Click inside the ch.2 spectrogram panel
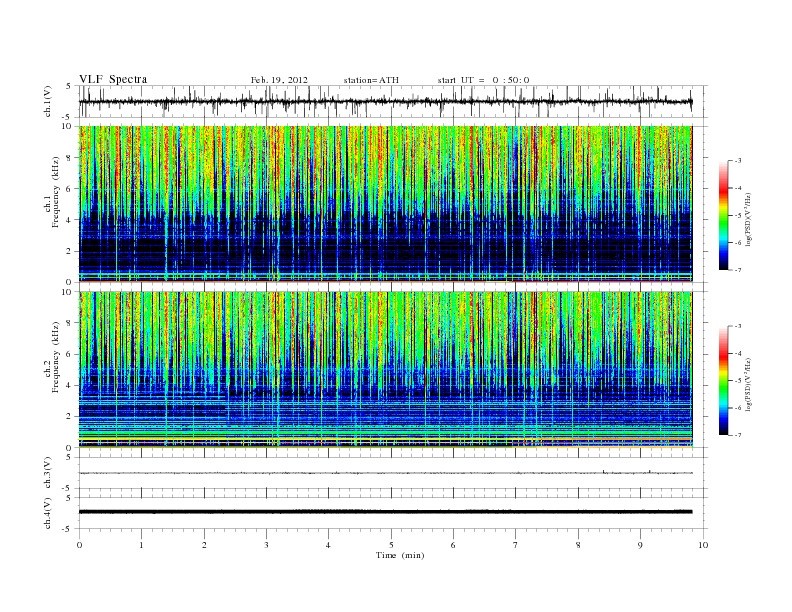 [x=385, y=370]
